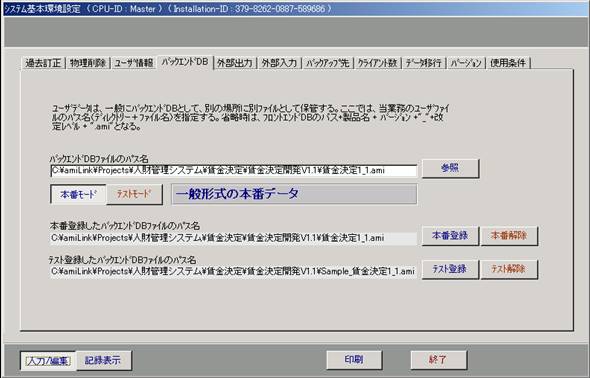The height and width of the screenshot is (378, 590).
Task: Select 記録表示 mode at bottom
Action: coord(103,361)
